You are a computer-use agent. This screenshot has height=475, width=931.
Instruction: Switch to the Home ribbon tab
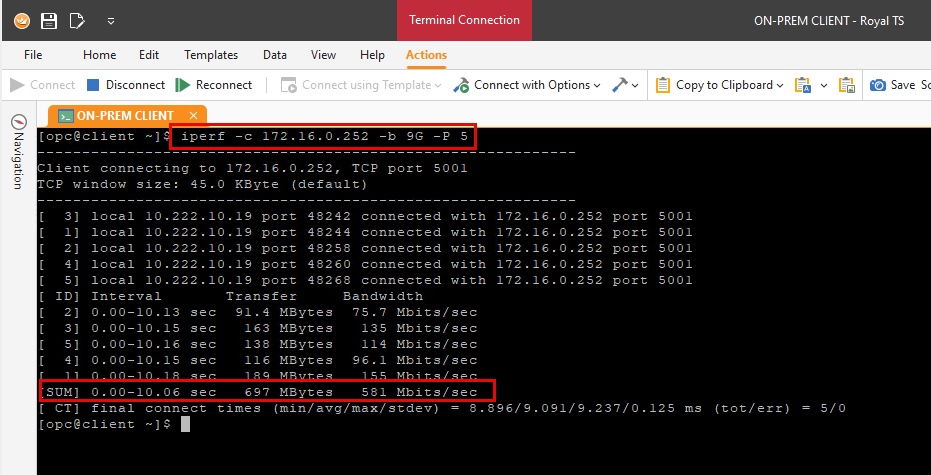(x=99, y=55)
